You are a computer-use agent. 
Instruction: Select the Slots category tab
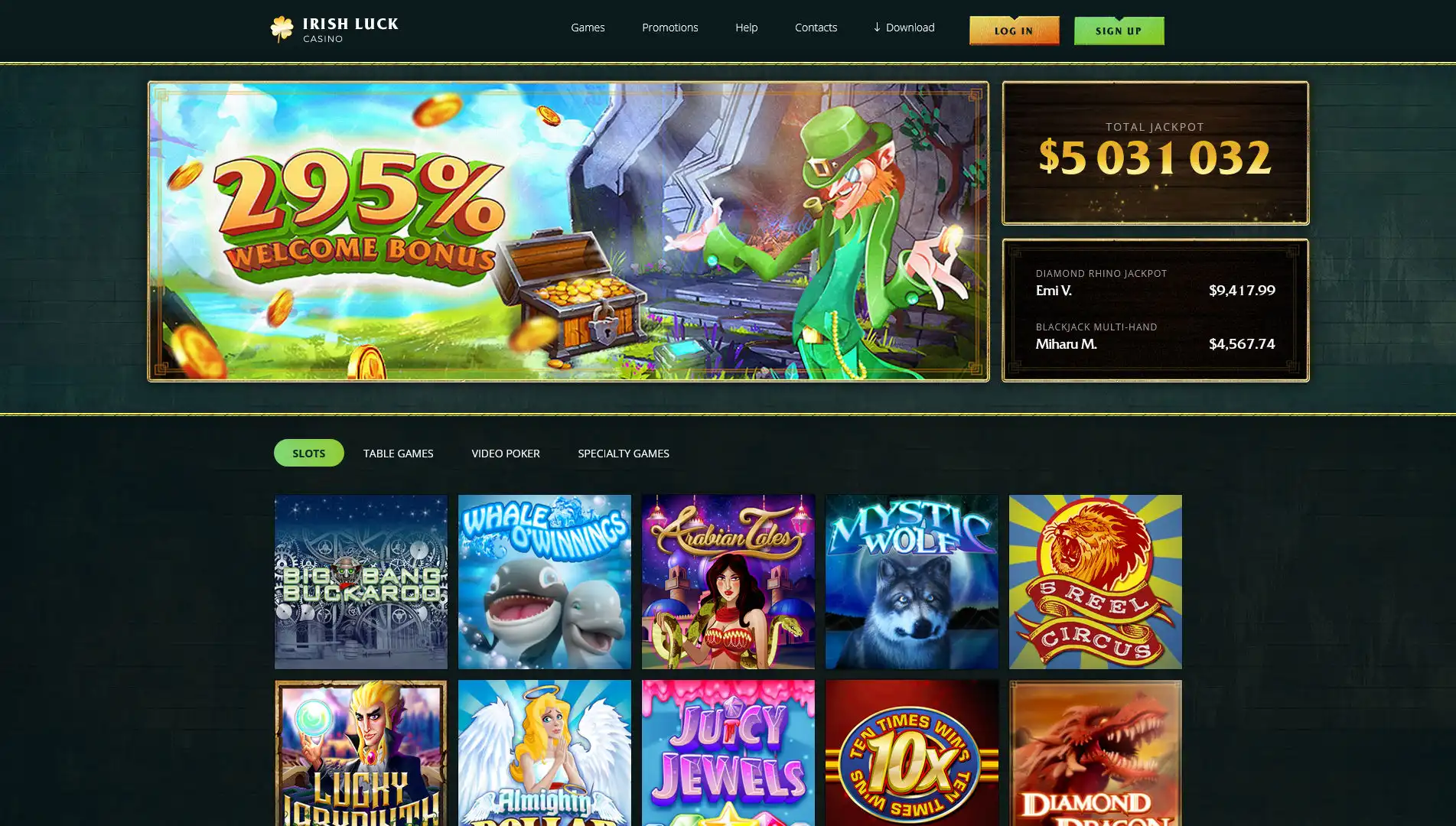tap(309, 453)
